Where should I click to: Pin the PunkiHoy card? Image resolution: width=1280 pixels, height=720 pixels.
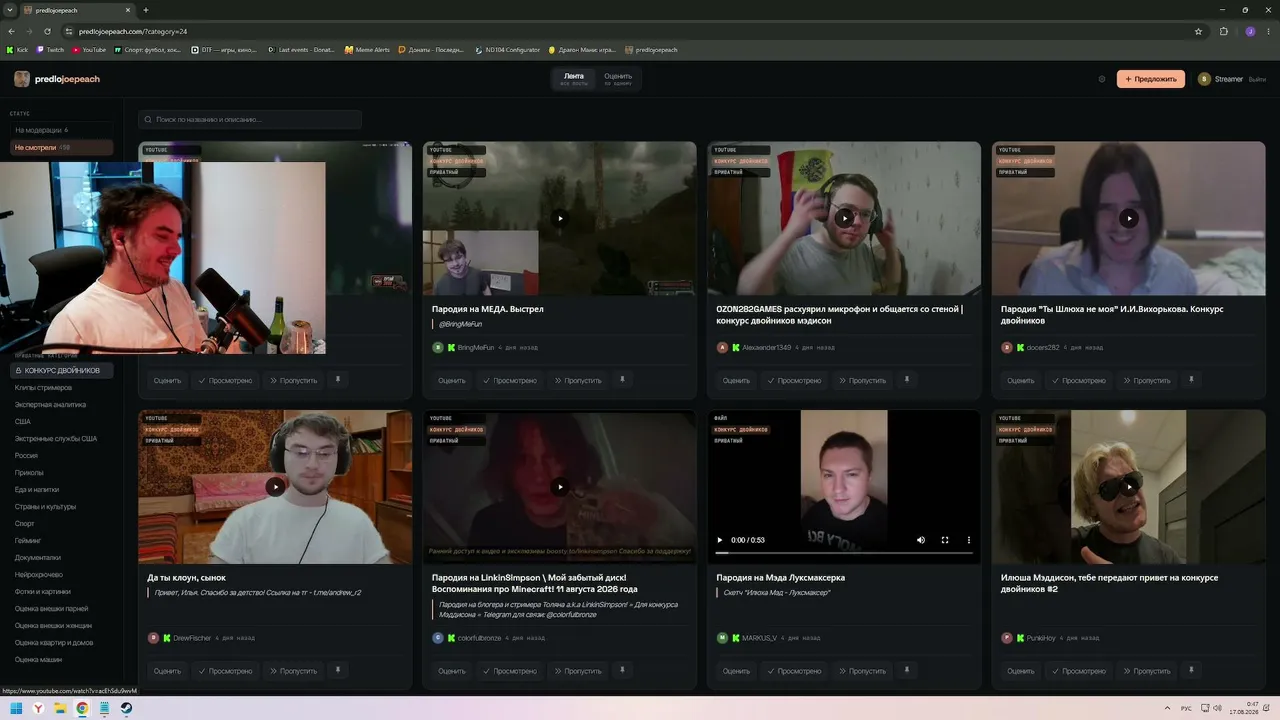[1191, 670]
